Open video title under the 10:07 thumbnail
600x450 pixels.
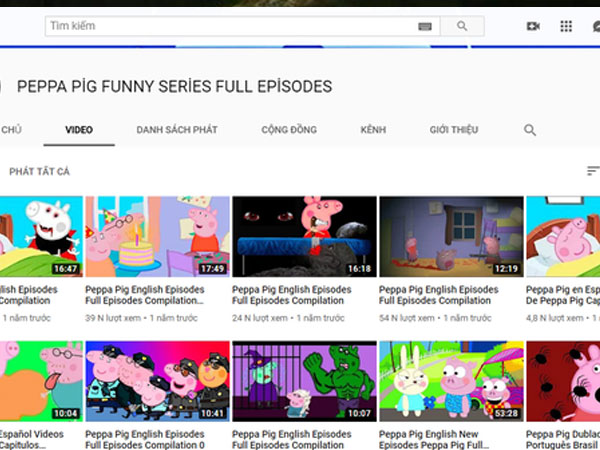(292, 440)
